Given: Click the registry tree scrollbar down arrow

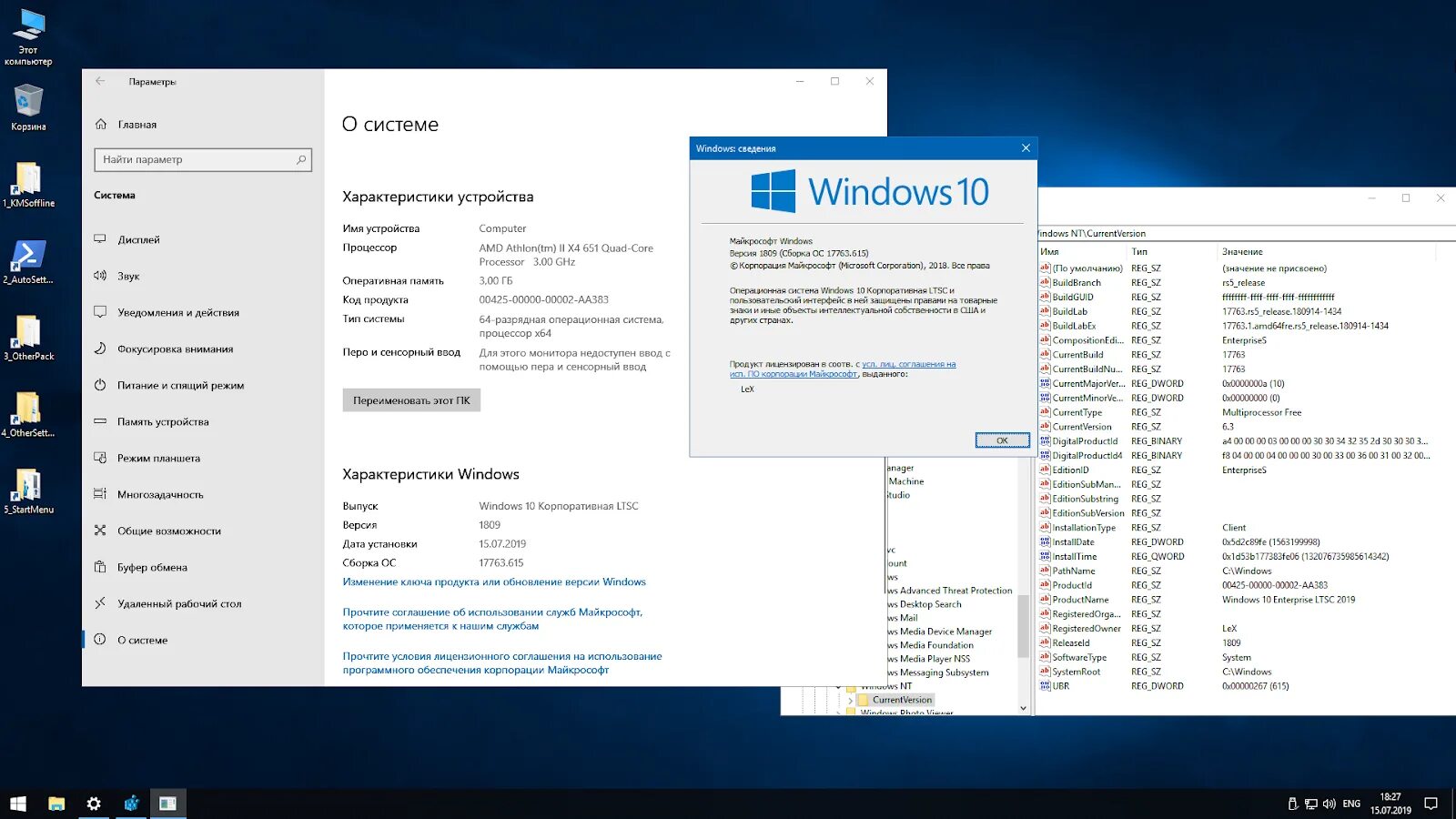Looking at the screenshot, I should pos(1023,708).
